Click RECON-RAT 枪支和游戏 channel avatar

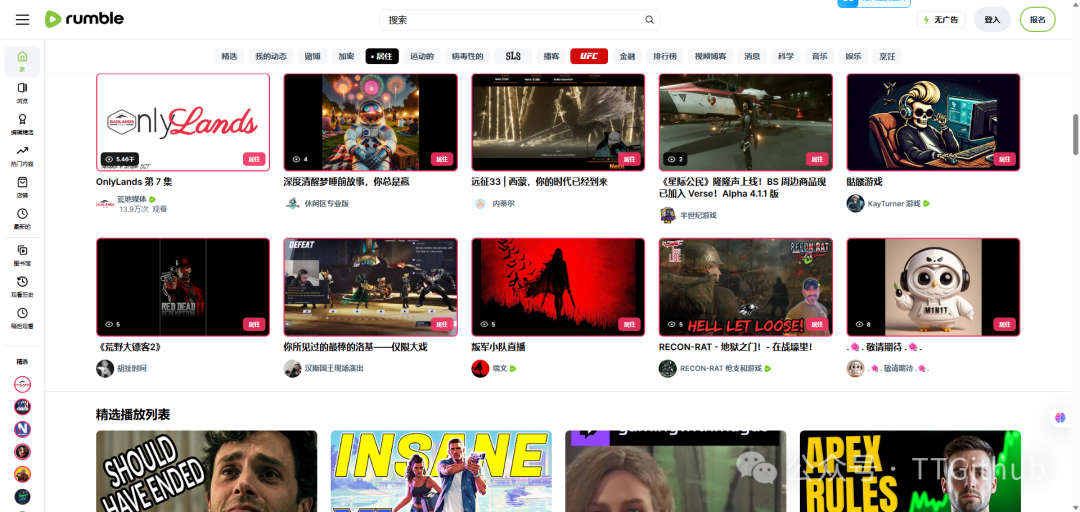point(667,368)
